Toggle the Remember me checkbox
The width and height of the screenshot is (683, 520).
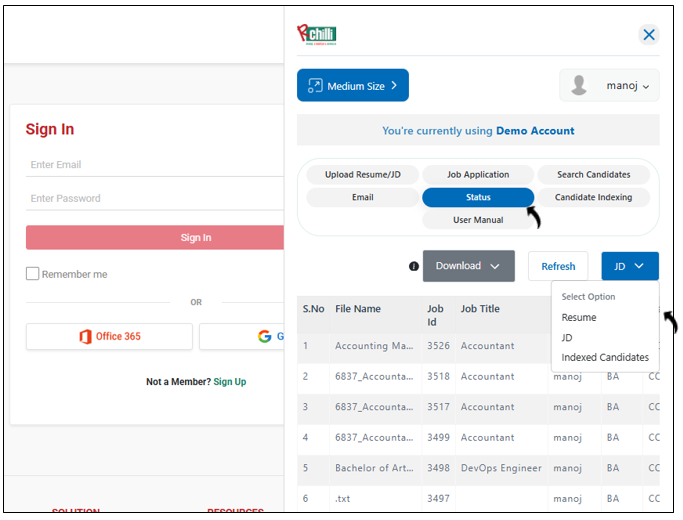pos(33,274)
